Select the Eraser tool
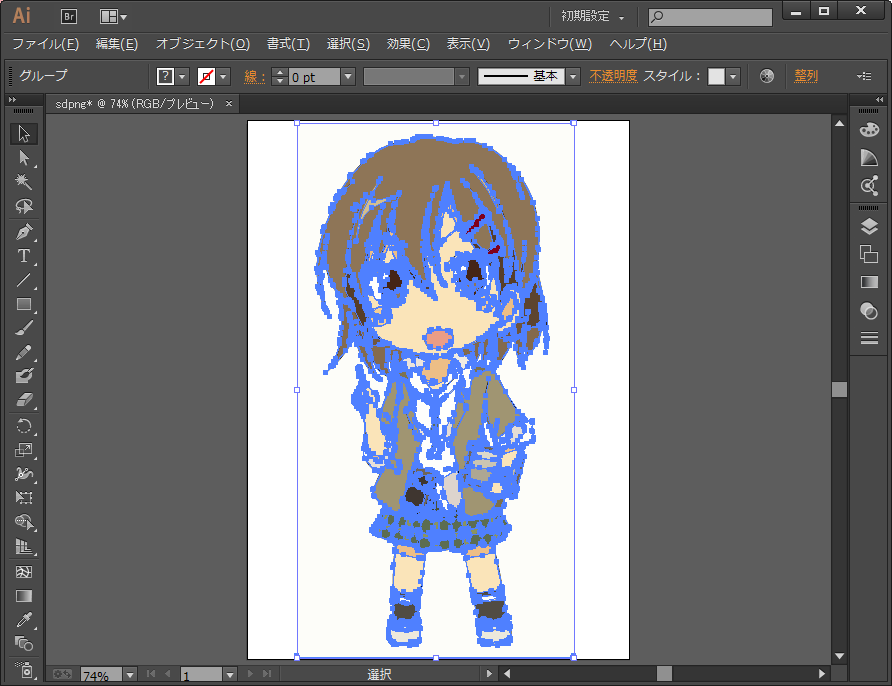 pyautogui.click(x=24, y=400)
